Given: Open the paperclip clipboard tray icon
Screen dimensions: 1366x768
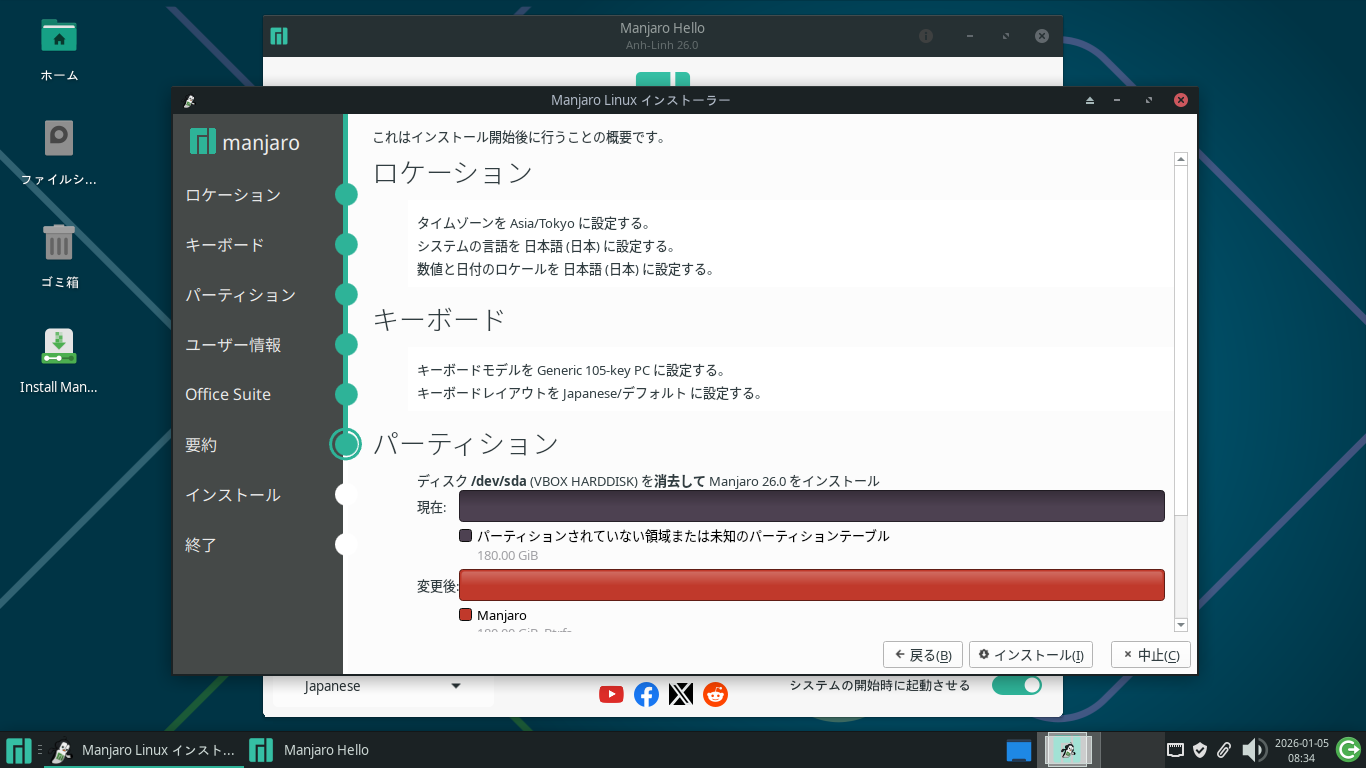Looking at the screenshot, I should click(1223, 750).
